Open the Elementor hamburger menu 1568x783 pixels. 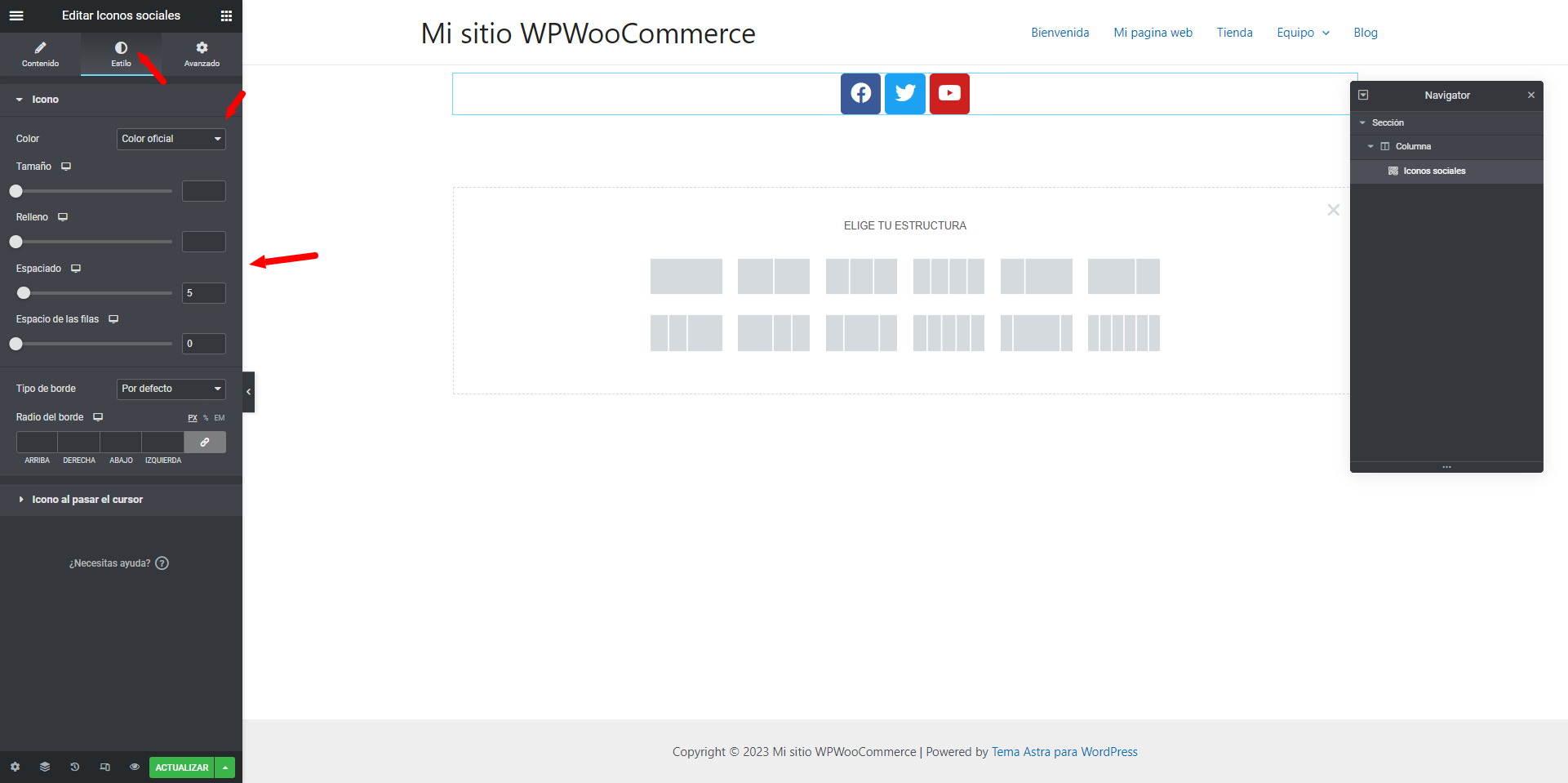point(16,16)
